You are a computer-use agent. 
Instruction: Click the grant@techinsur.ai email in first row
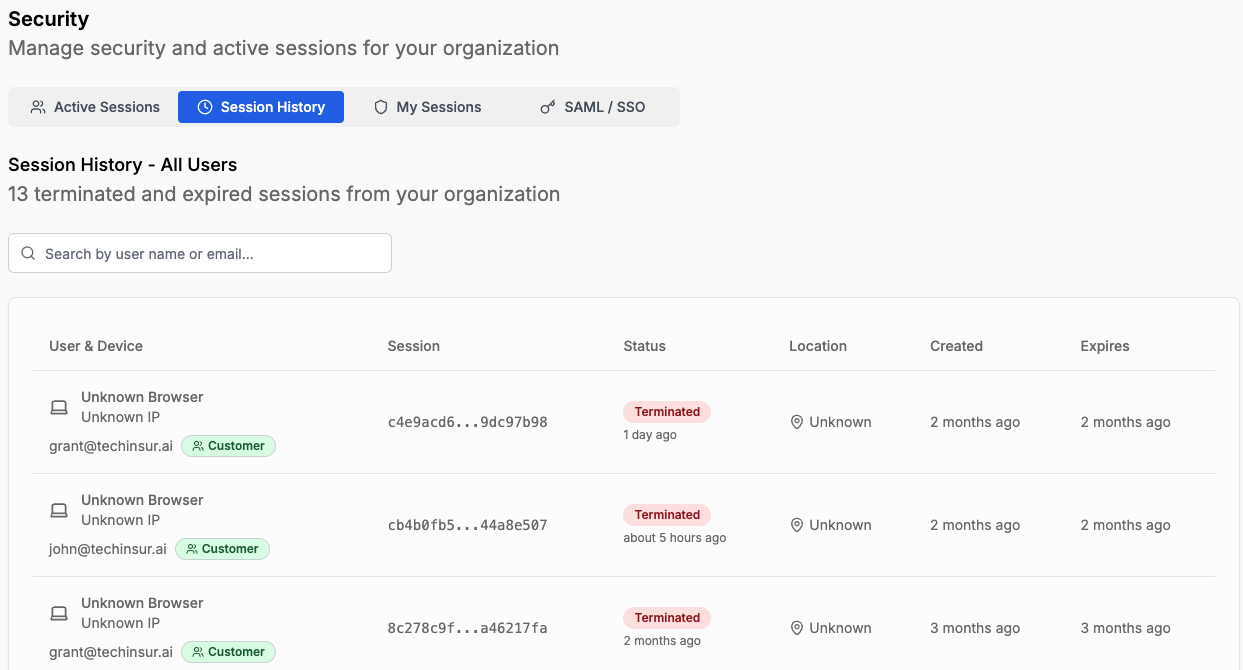[x=111, y=446]
